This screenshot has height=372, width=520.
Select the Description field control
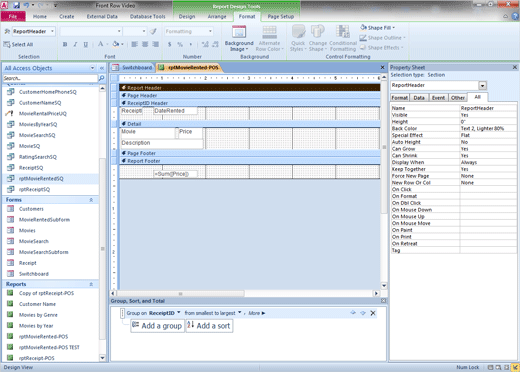(x=161, y=143)
